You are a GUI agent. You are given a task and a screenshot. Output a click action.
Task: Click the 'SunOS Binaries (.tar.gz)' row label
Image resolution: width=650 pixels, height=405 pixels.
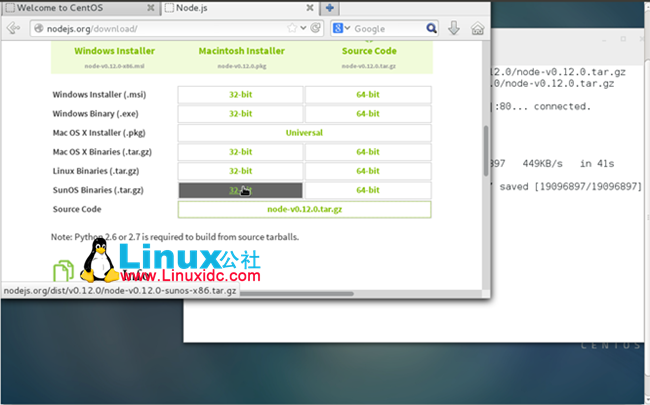pyautogui.click(x=98, y=190)
